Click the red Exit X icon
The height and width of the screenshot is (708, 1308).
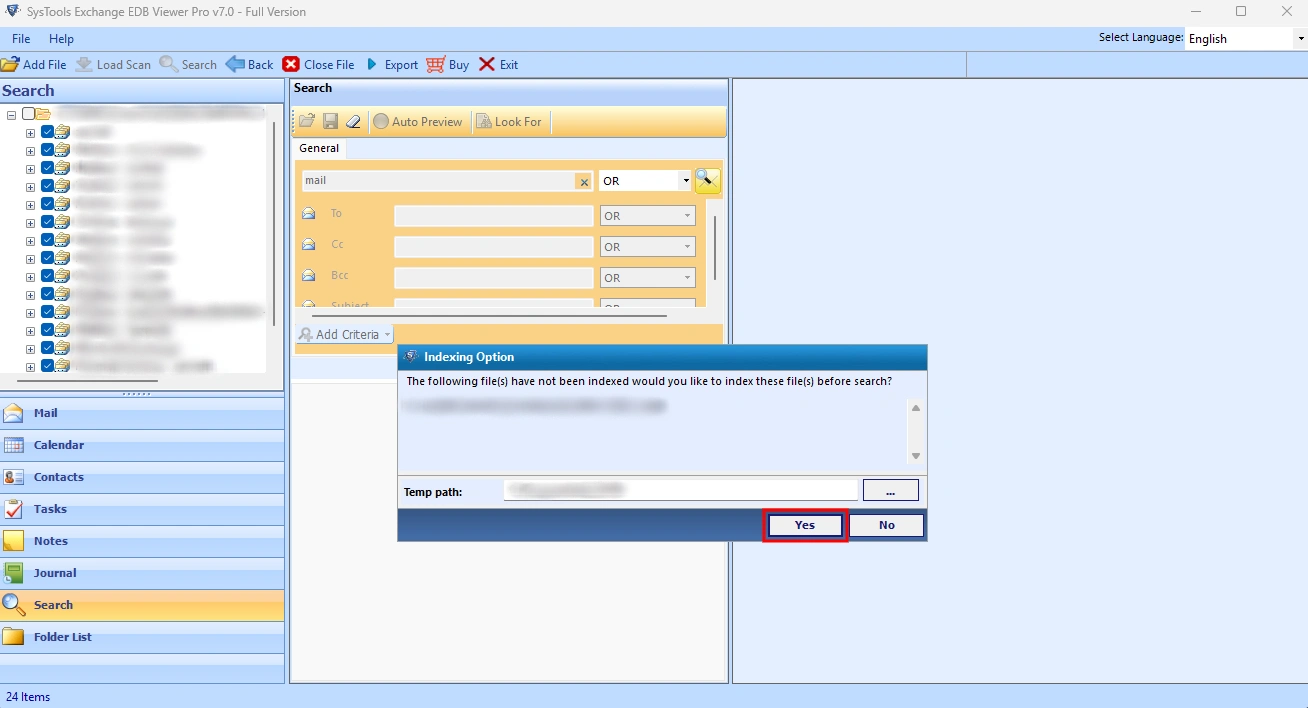click(487, 64)
